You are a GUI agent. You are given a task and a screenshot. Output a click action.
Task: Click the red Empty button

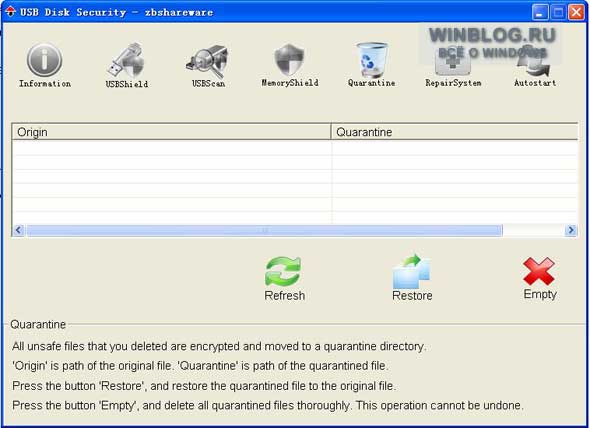point(540,278)
